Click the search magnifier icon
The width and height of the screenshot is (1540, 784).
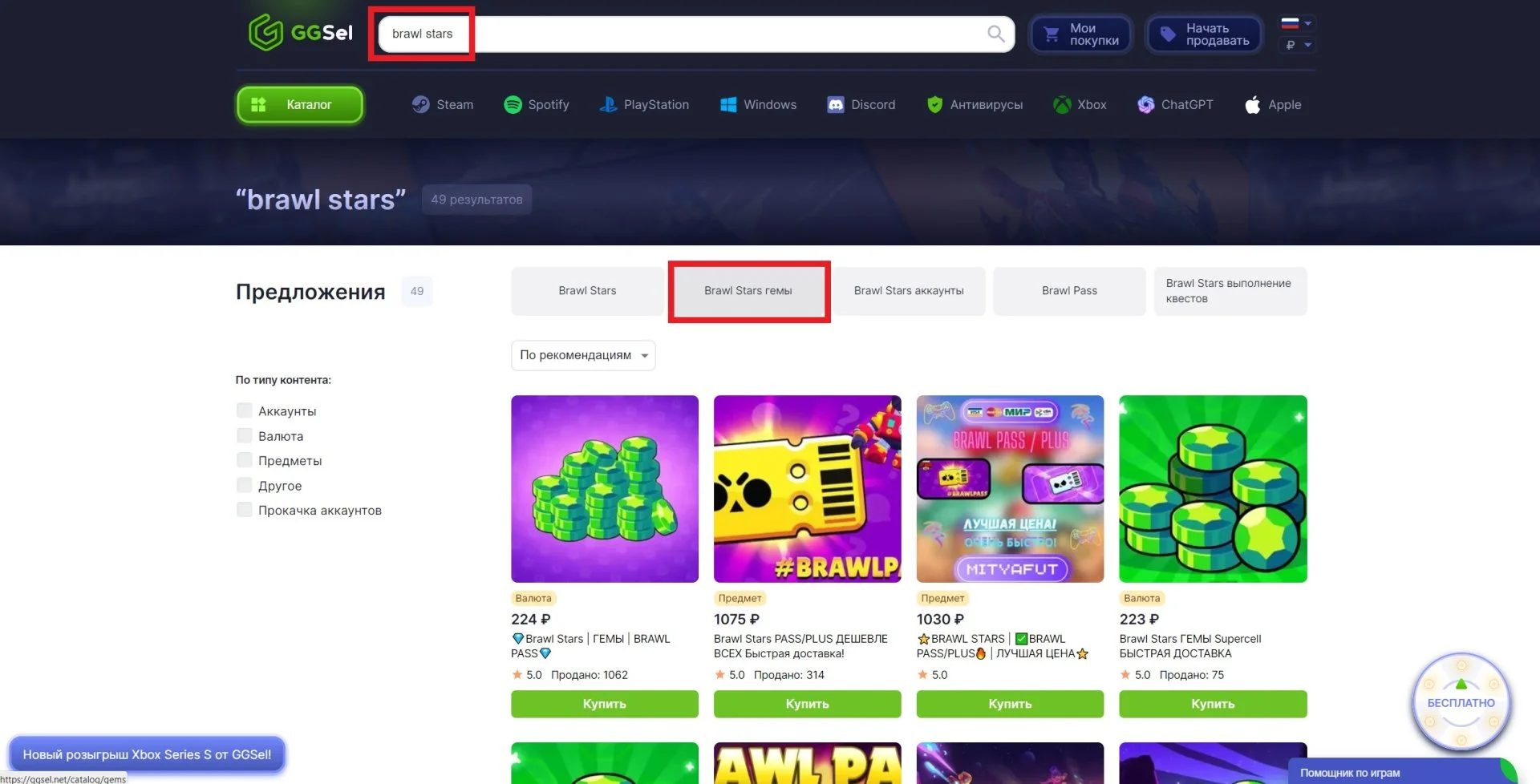[x=995, y=34]
